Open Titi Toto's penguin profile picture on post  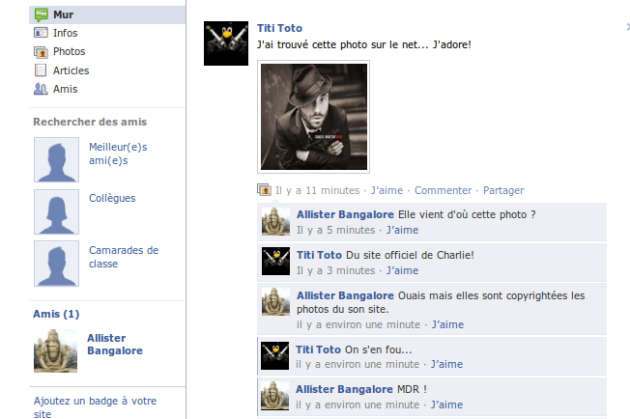click(x=226, y=43)
